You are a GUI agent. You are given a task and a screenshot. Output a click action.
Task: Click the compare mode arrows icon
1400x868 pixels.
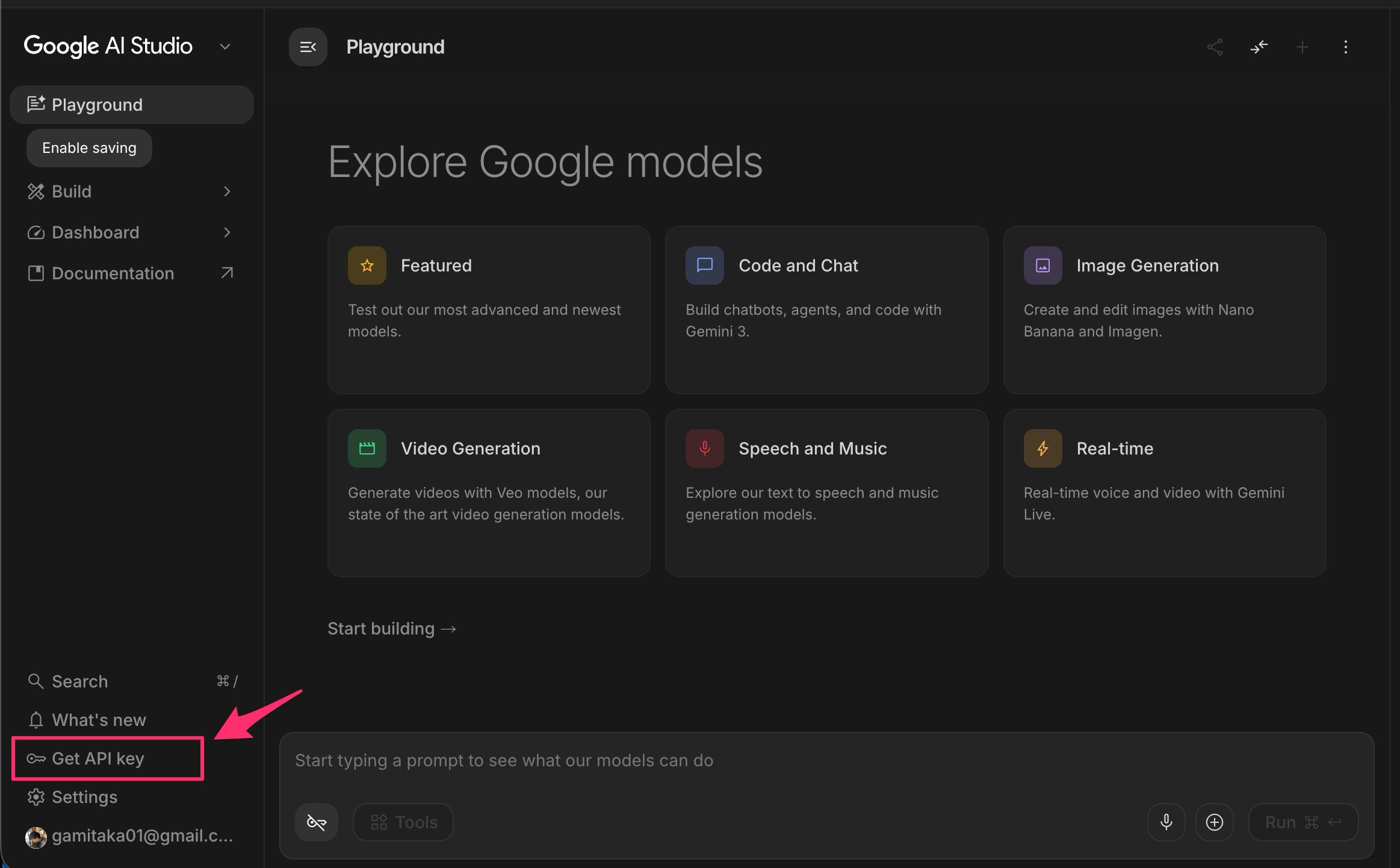click(x=1259, y=47)
